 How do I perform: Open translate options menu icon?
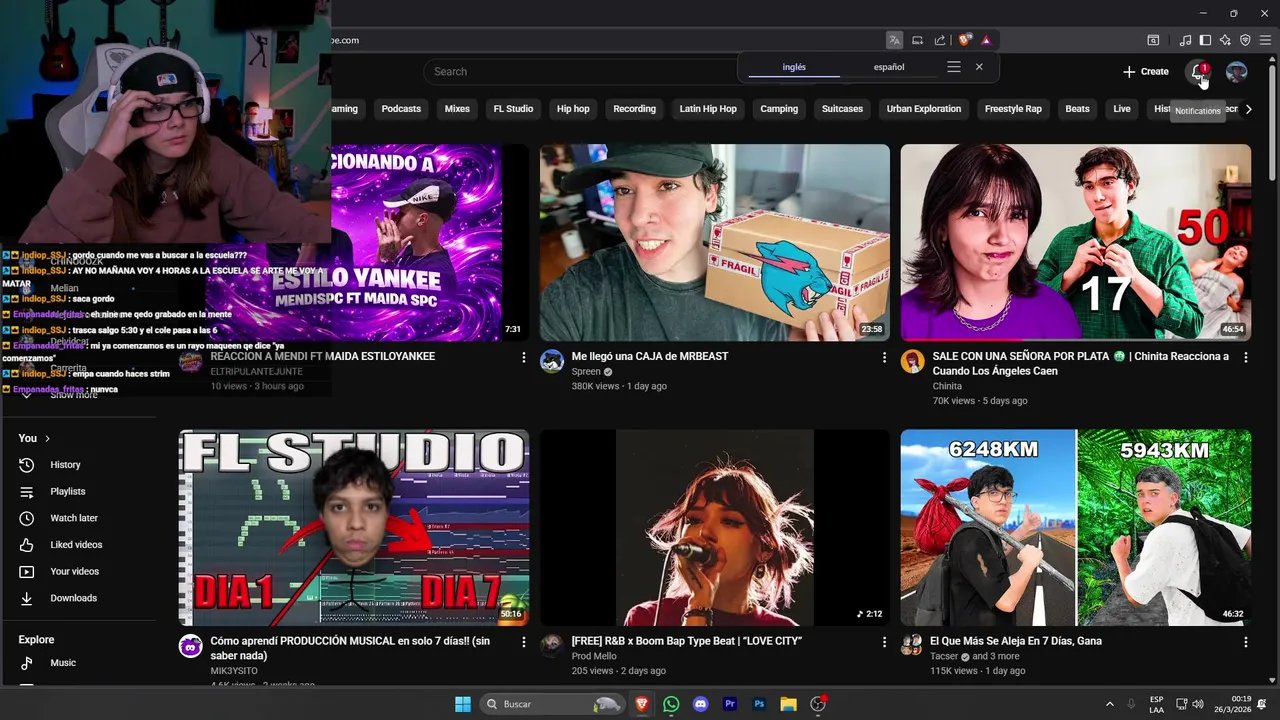(x=954, y=67)
